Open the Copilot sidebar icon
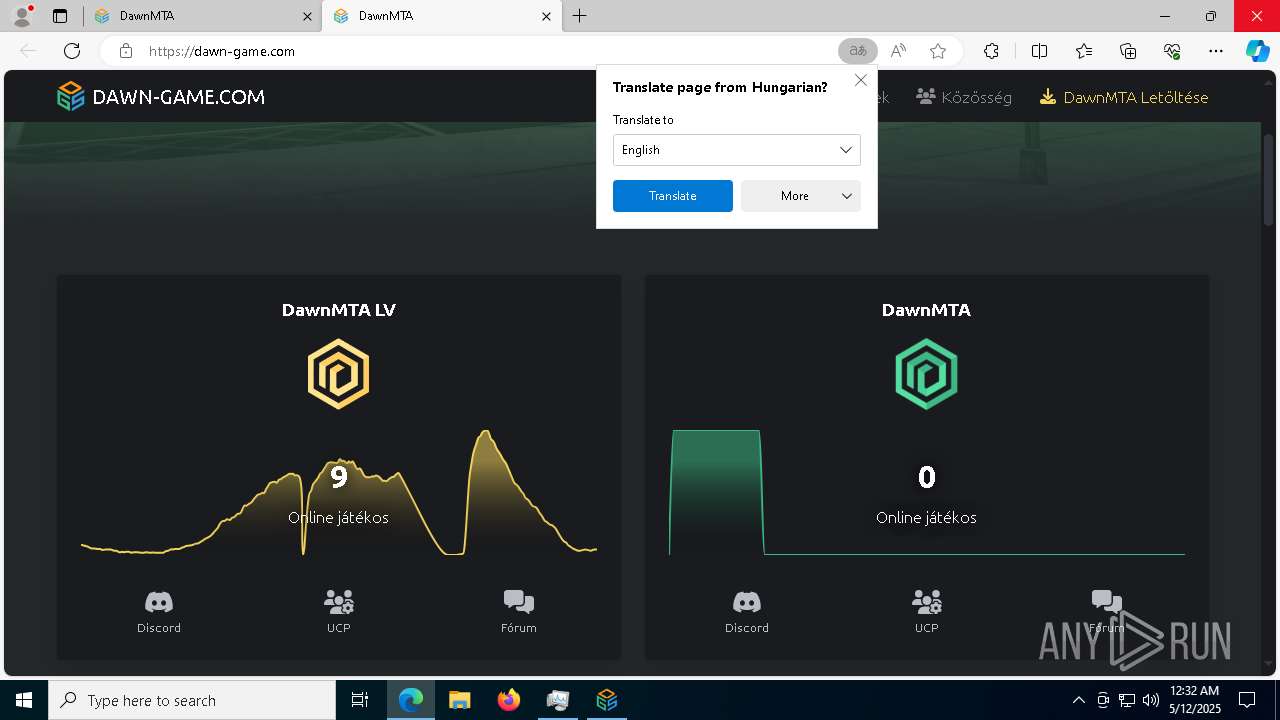Screen dimensions: 1280x720 tap(1258, 51)
